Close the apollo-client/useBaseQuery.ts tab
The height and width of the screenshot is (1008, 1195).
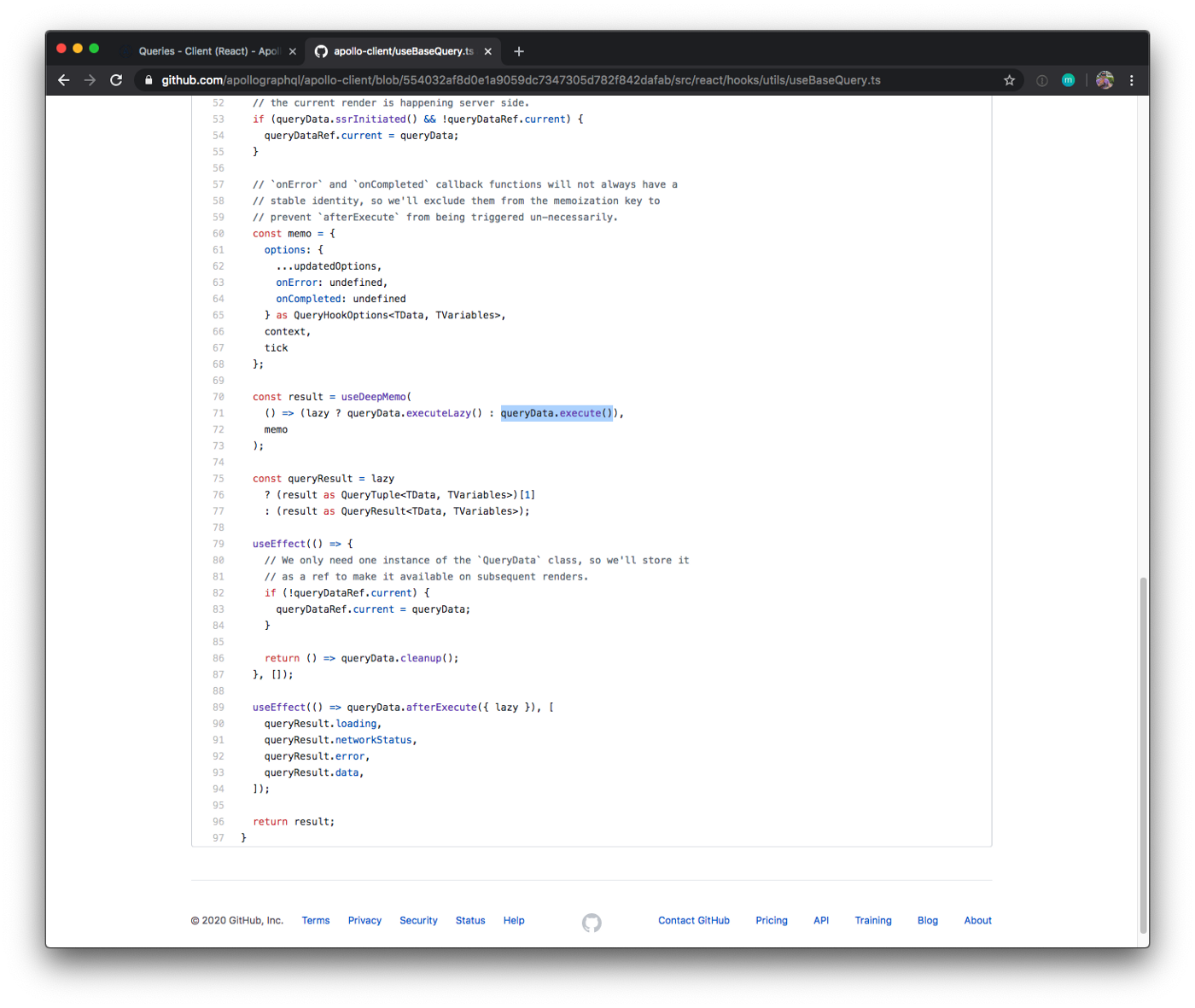[x=488, y=51]
